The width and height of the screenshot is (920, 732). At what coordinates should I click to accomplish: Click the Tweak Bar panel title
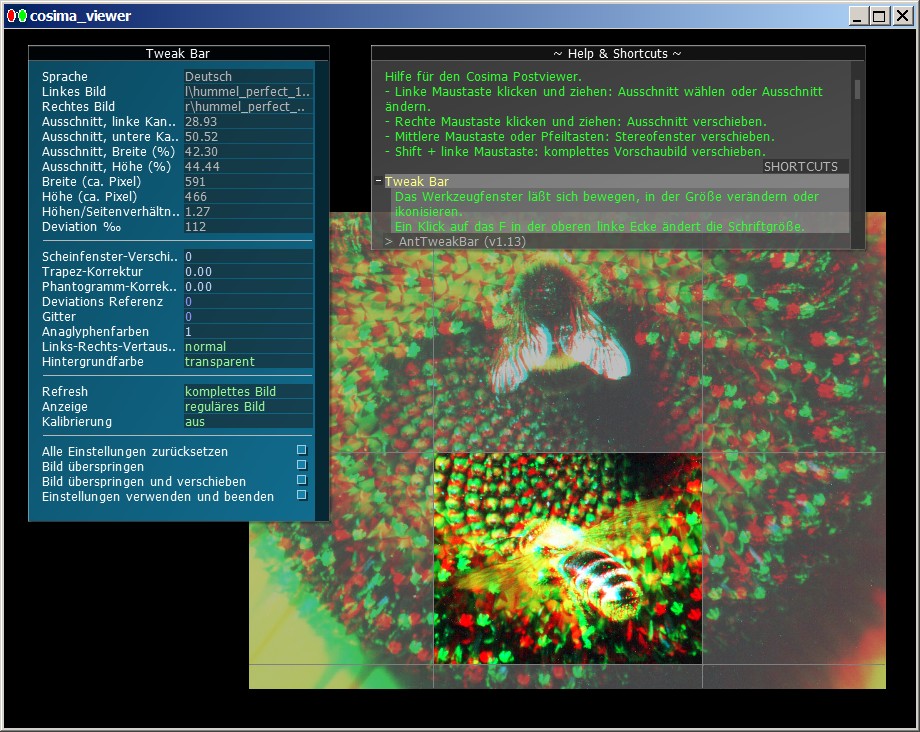(x=178, y=54)
